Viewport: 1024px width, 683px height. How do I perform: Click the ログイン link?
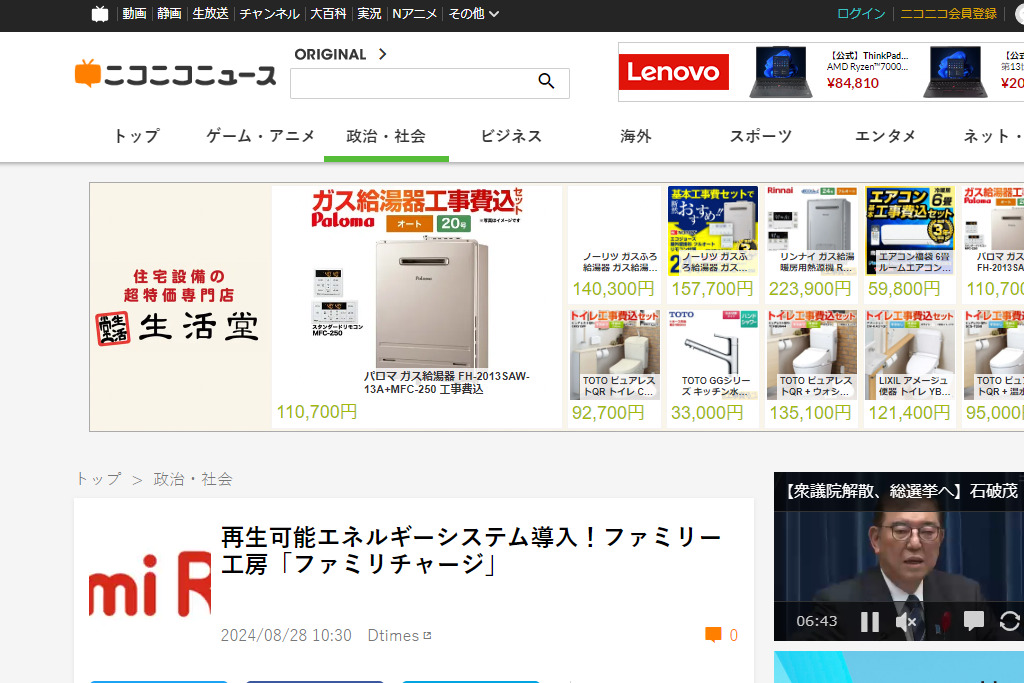pyautogui.click(x=861, y=14)
